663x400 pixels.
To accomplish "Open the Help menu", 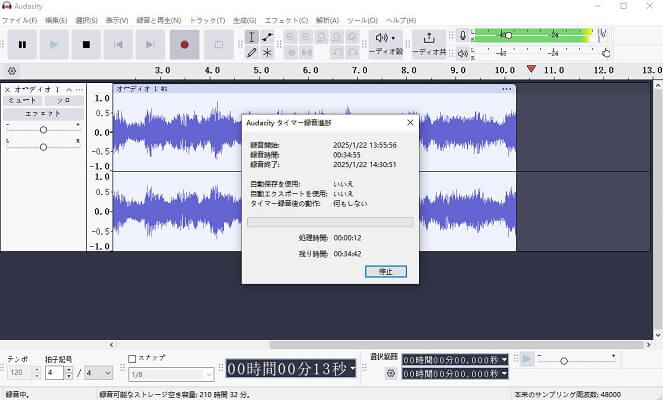I will (x=401, y=20).
